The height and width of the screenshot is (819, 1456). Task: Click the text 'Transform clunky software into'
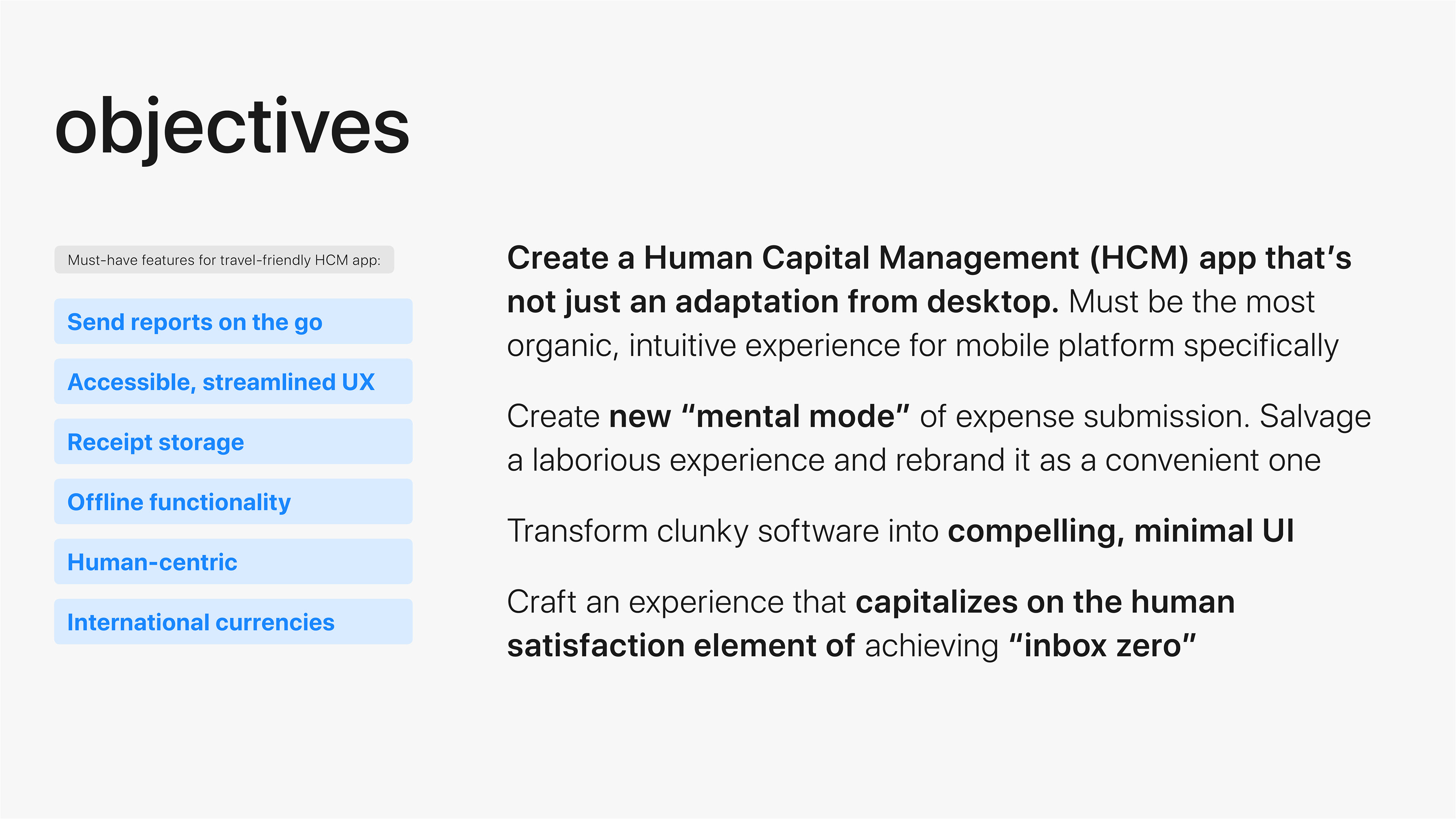pyautogui.click(x=723, y=531)
